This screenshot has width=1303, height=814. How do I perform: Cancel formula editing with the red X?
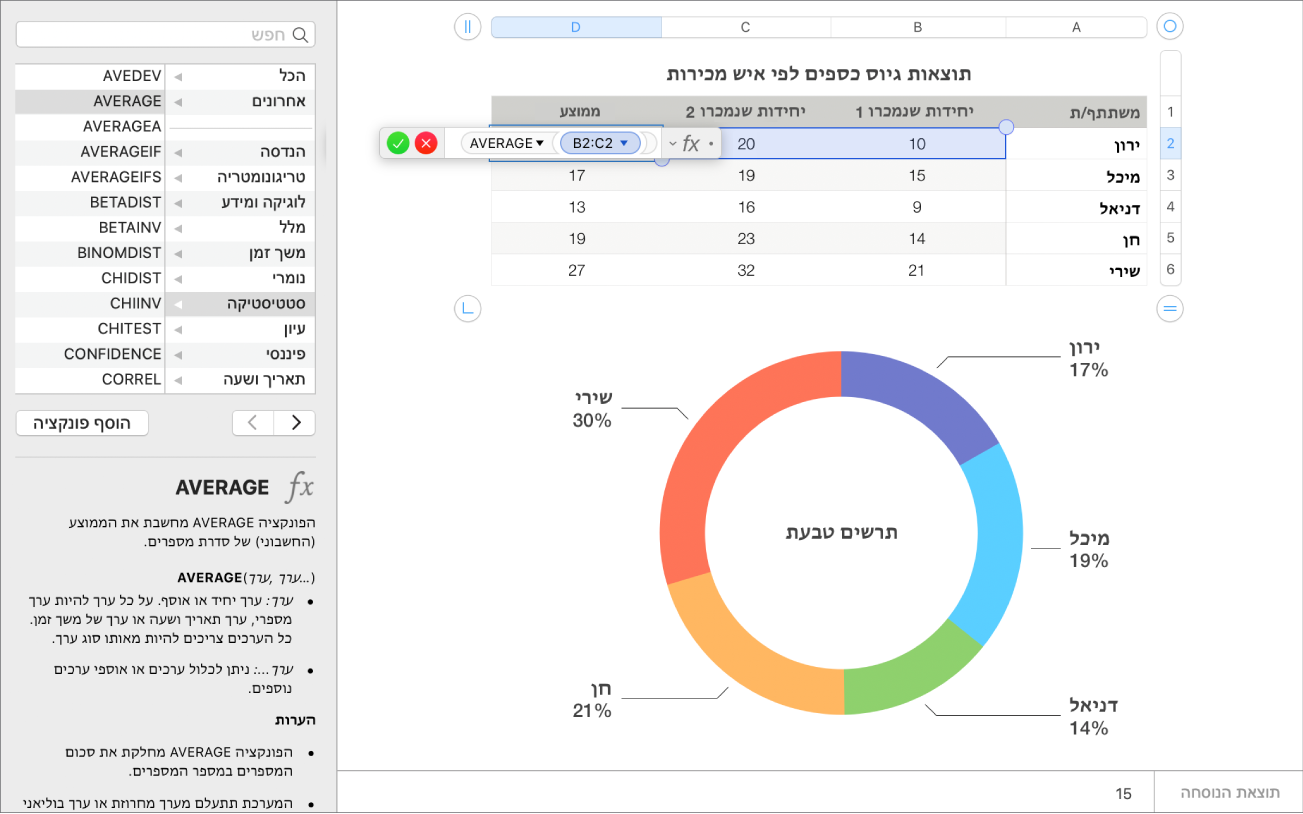[x=426, y=143]
